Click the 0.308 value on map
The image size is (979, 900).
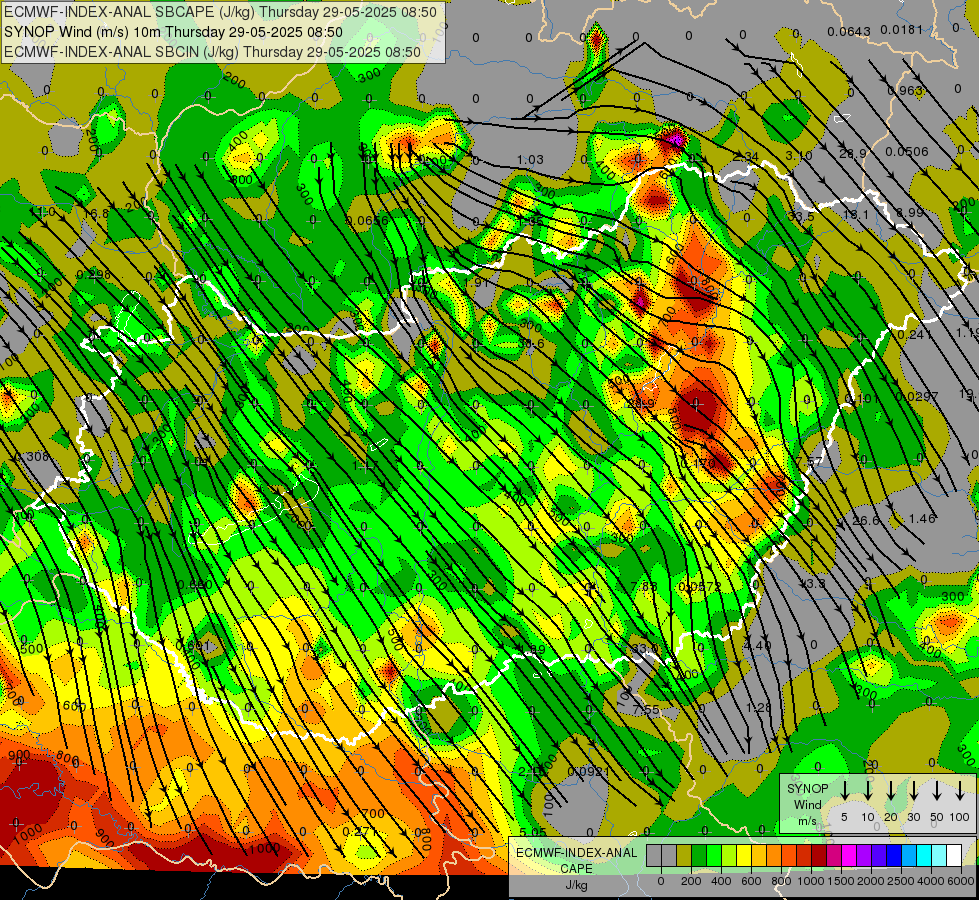tap(31, 457)
